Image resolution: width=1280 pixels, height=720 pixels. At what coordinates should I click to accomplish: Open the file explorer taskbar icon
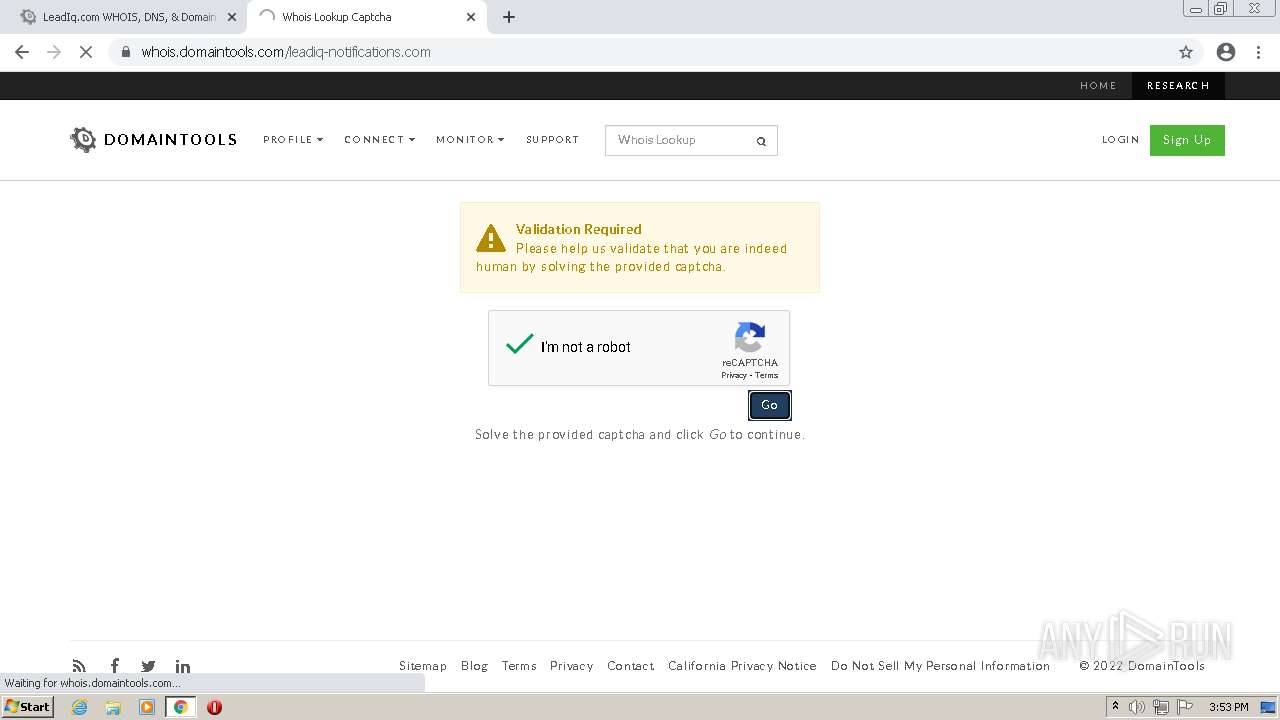pos(113,707)
